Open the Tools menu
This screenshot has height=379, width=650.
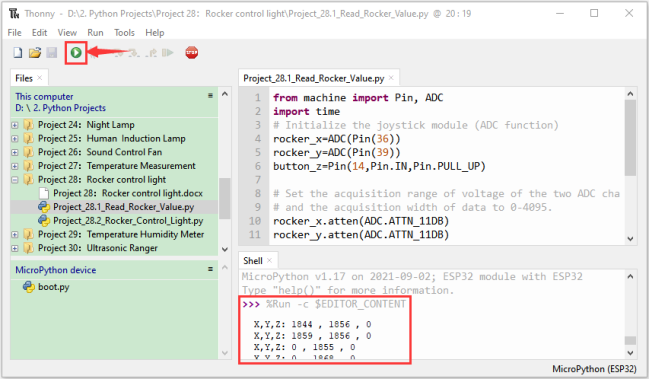click(124, 32)
